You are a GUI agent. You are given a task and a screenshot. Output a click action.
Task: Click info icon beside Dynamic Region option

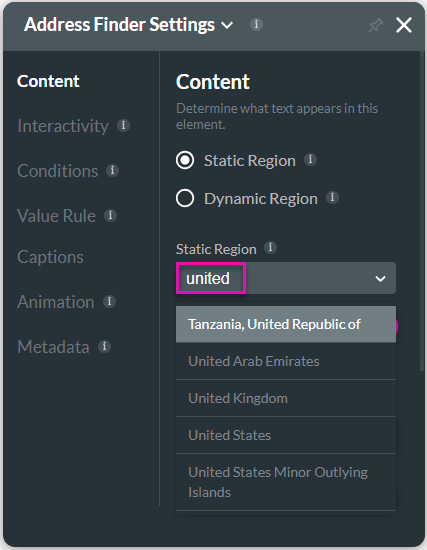click(332, 197)
